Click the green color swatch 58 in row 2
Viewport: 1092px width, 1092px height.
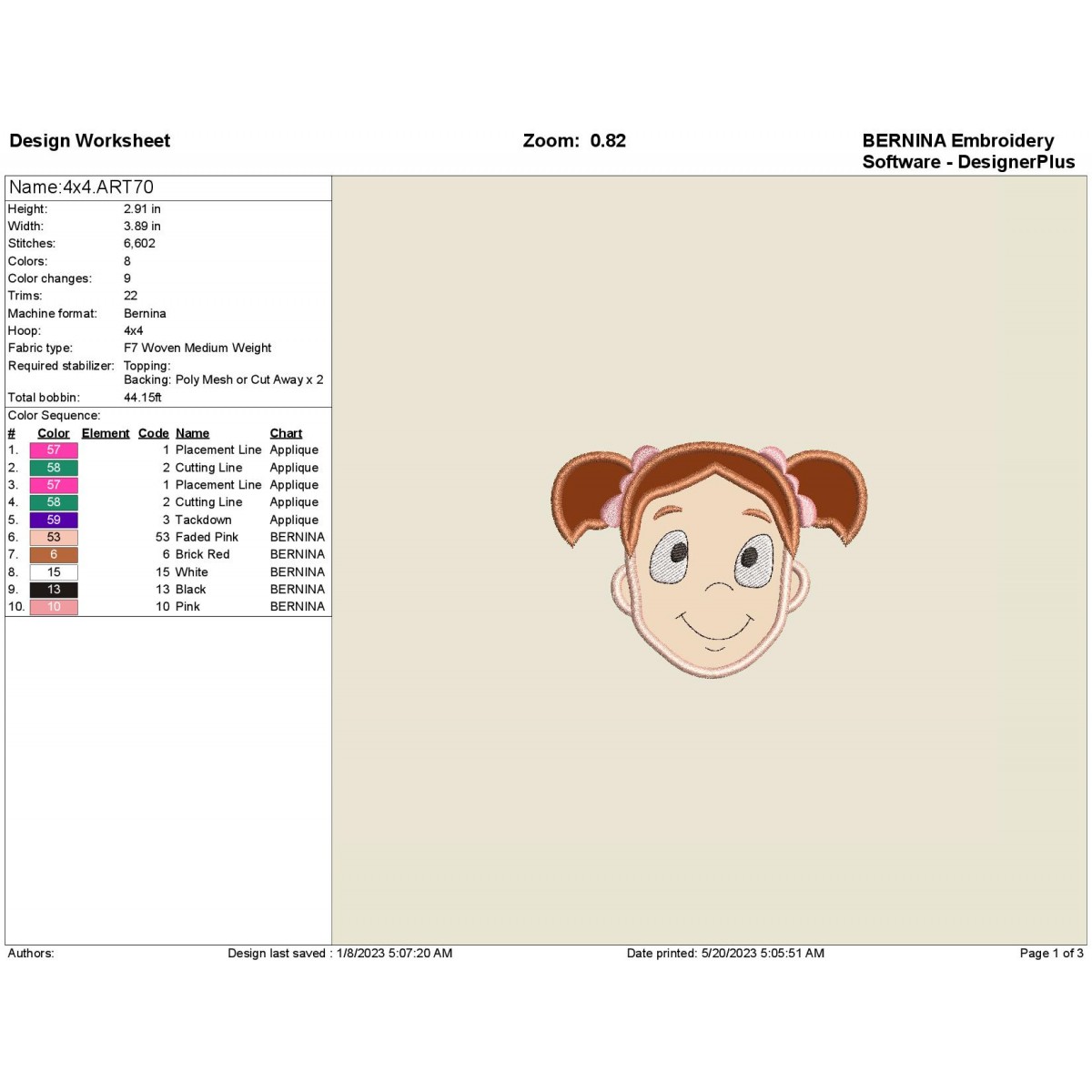(54, 468)
